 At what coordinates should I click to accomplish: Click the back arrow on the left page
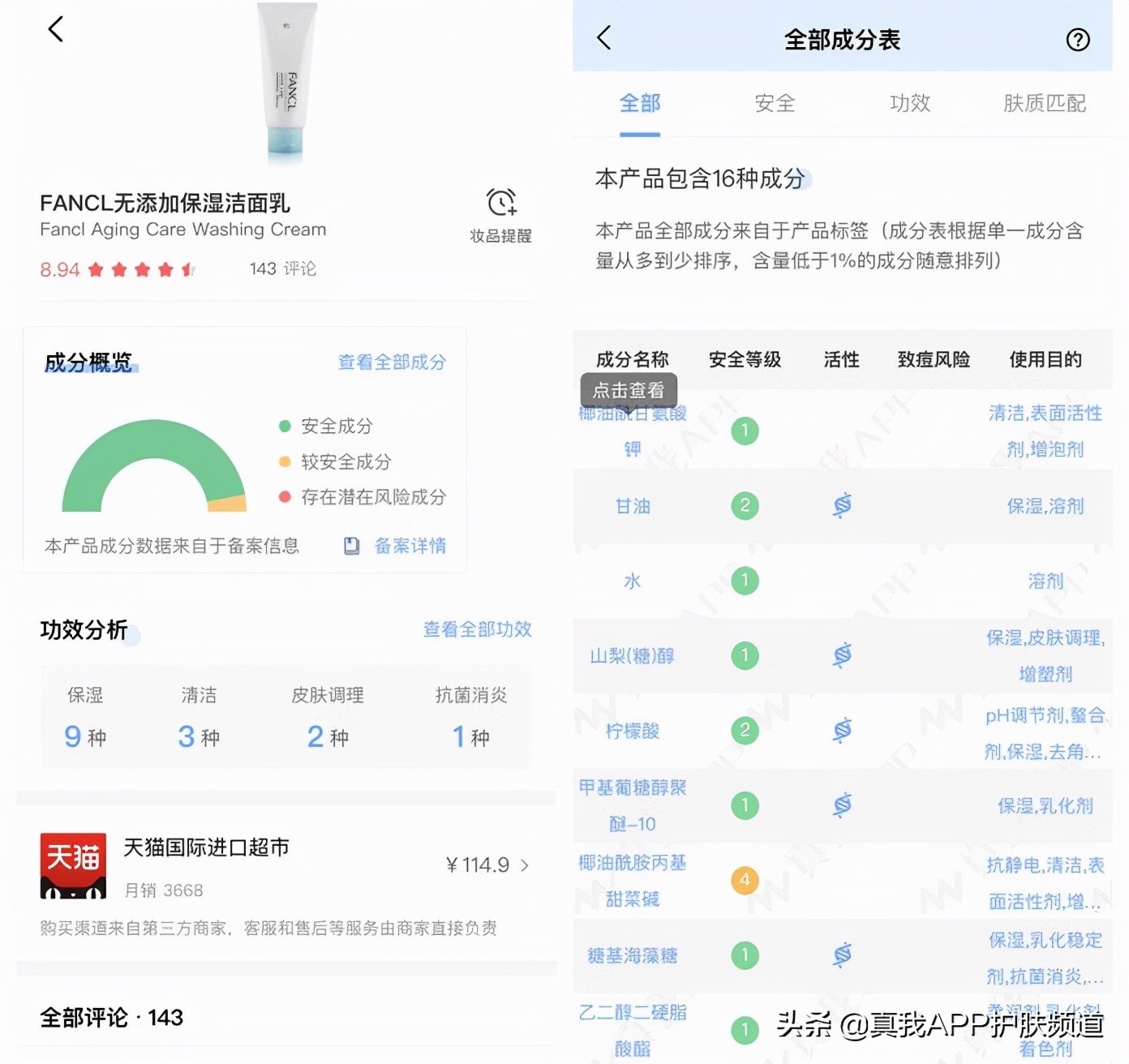[x=54, y=28]
